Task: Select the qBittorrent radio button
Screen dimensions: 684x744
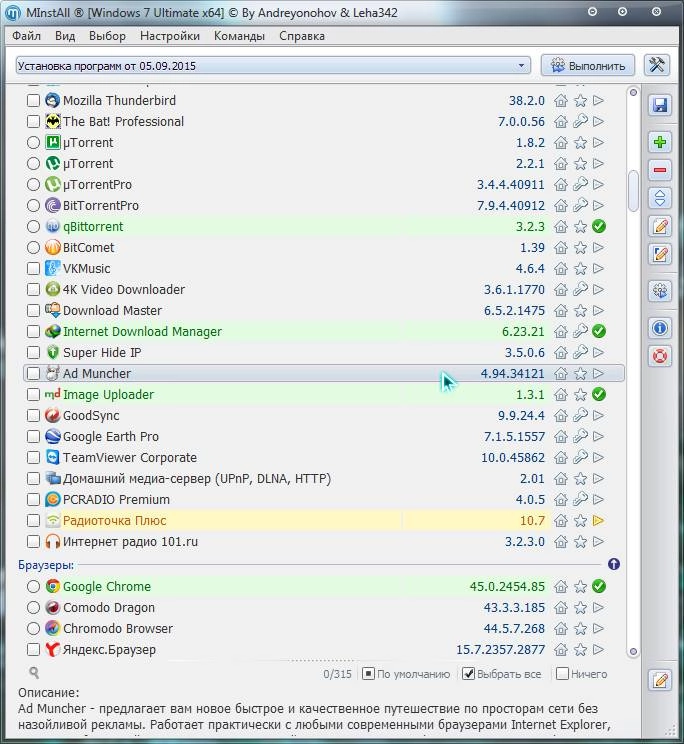Action: 33,226
